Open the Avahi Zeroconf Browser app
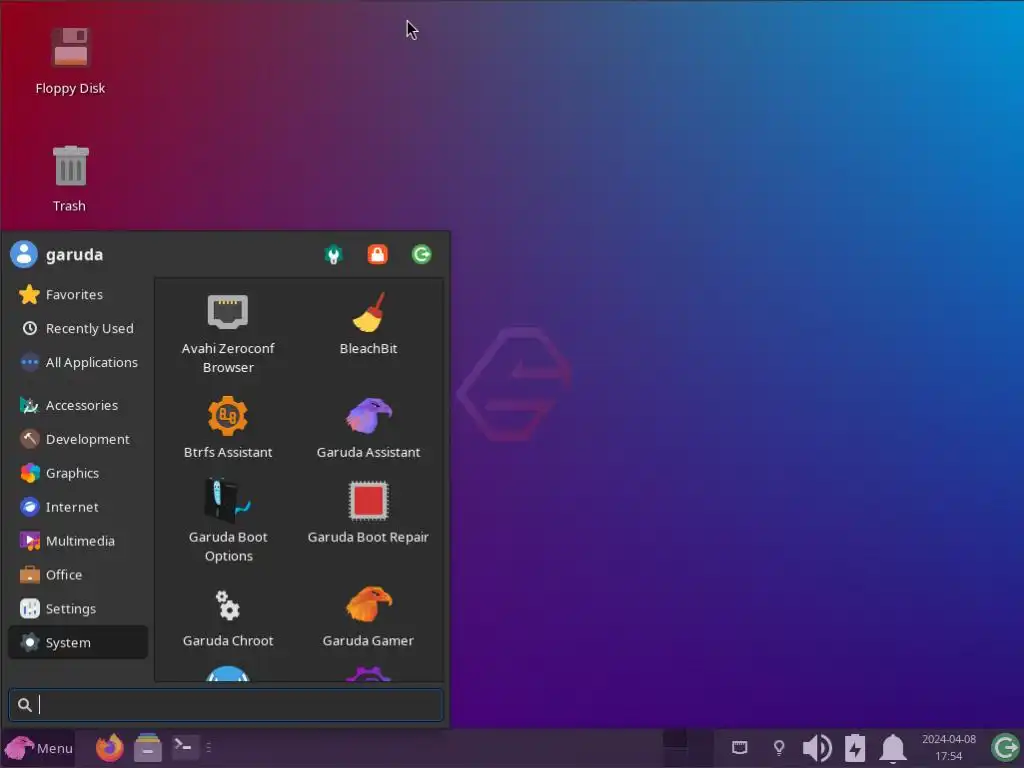The width and height of the screenshot is (1024, 768). pos(228,334)
